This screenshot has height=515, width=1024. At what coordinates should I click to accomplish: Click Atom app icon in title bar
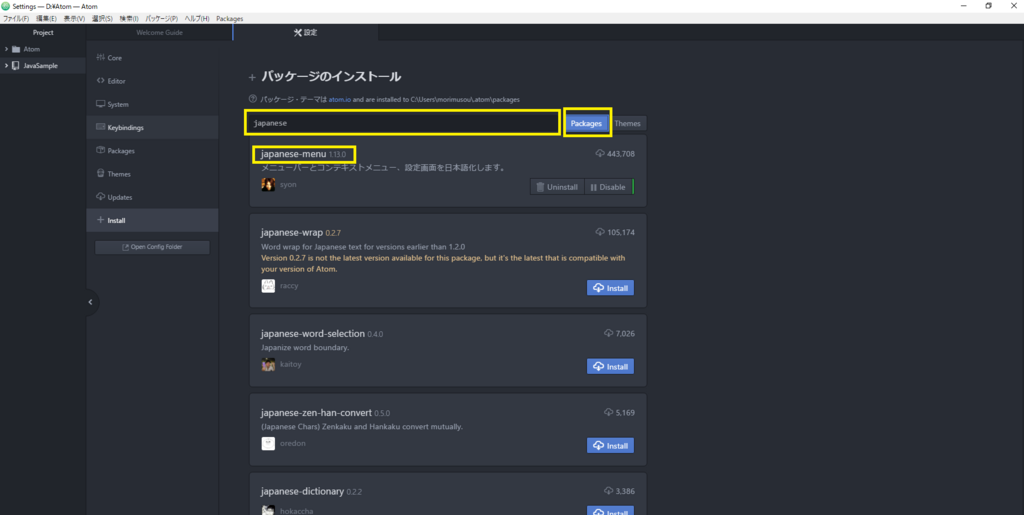tap(6, 6)
